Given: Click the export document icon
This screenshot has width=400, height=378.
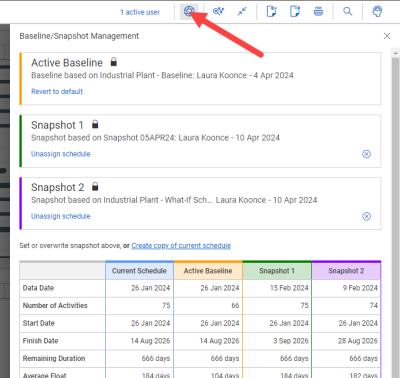Looking at the screenshot, I should [x=295, y=12].
